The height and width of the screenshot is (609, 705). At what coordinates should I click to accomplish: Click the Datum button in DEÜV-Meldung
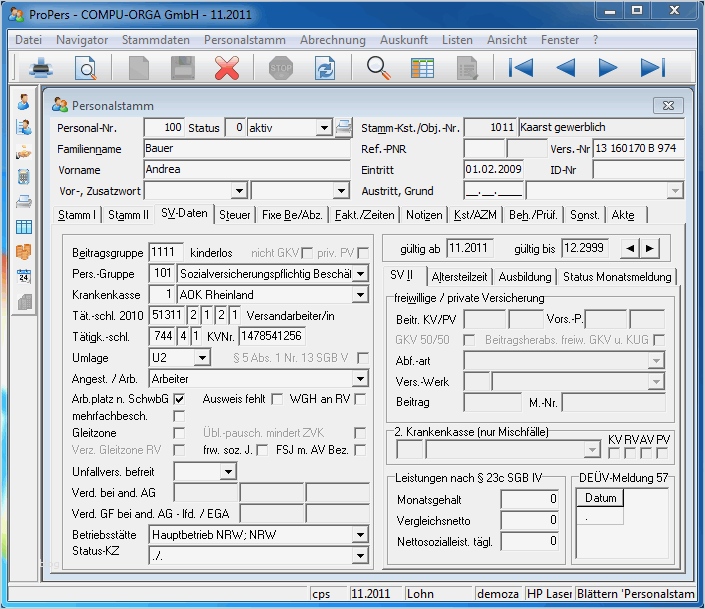coord(601,498)
